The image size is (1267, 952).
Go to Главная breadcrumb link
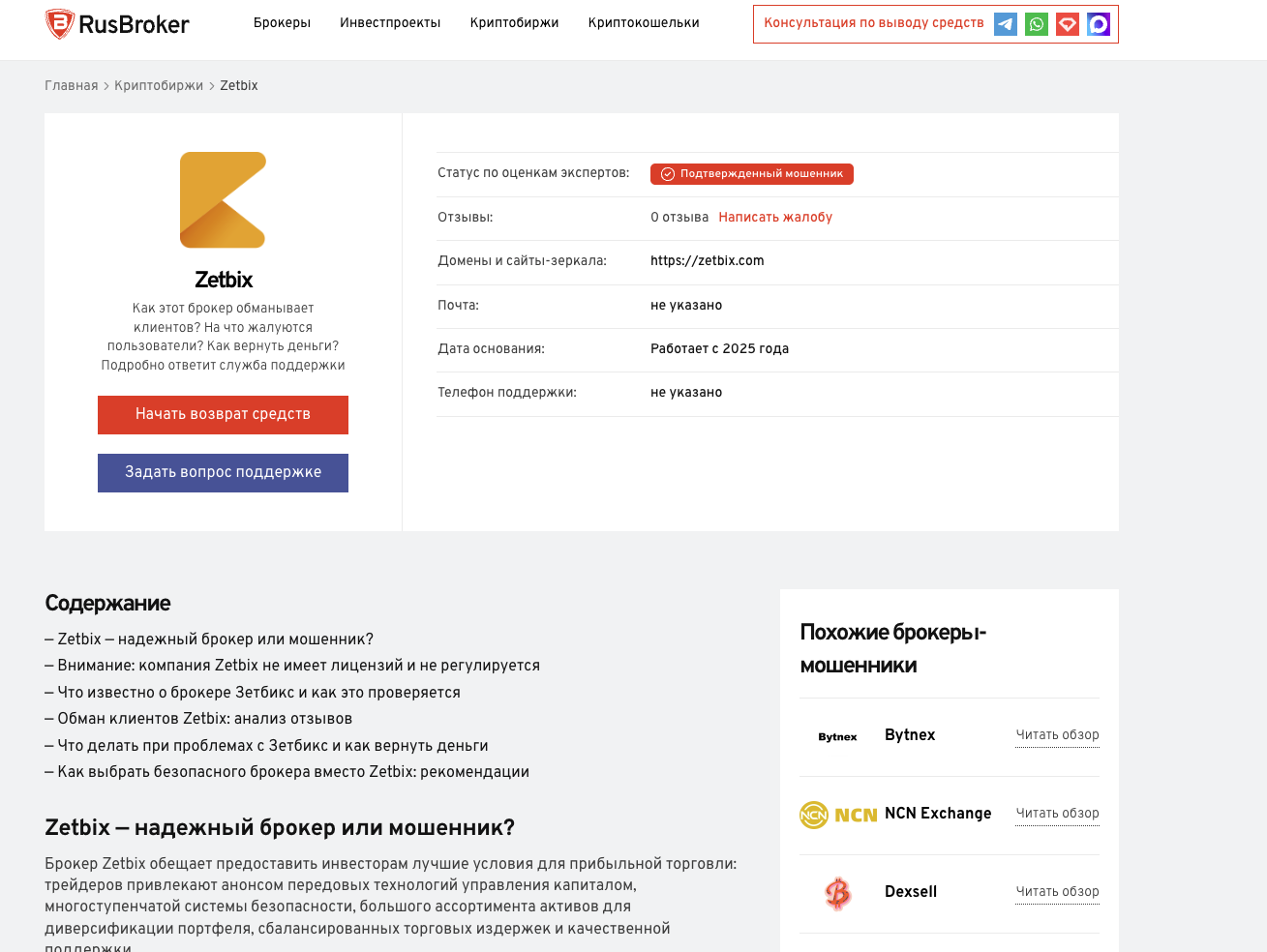click(x=72, y=85)
